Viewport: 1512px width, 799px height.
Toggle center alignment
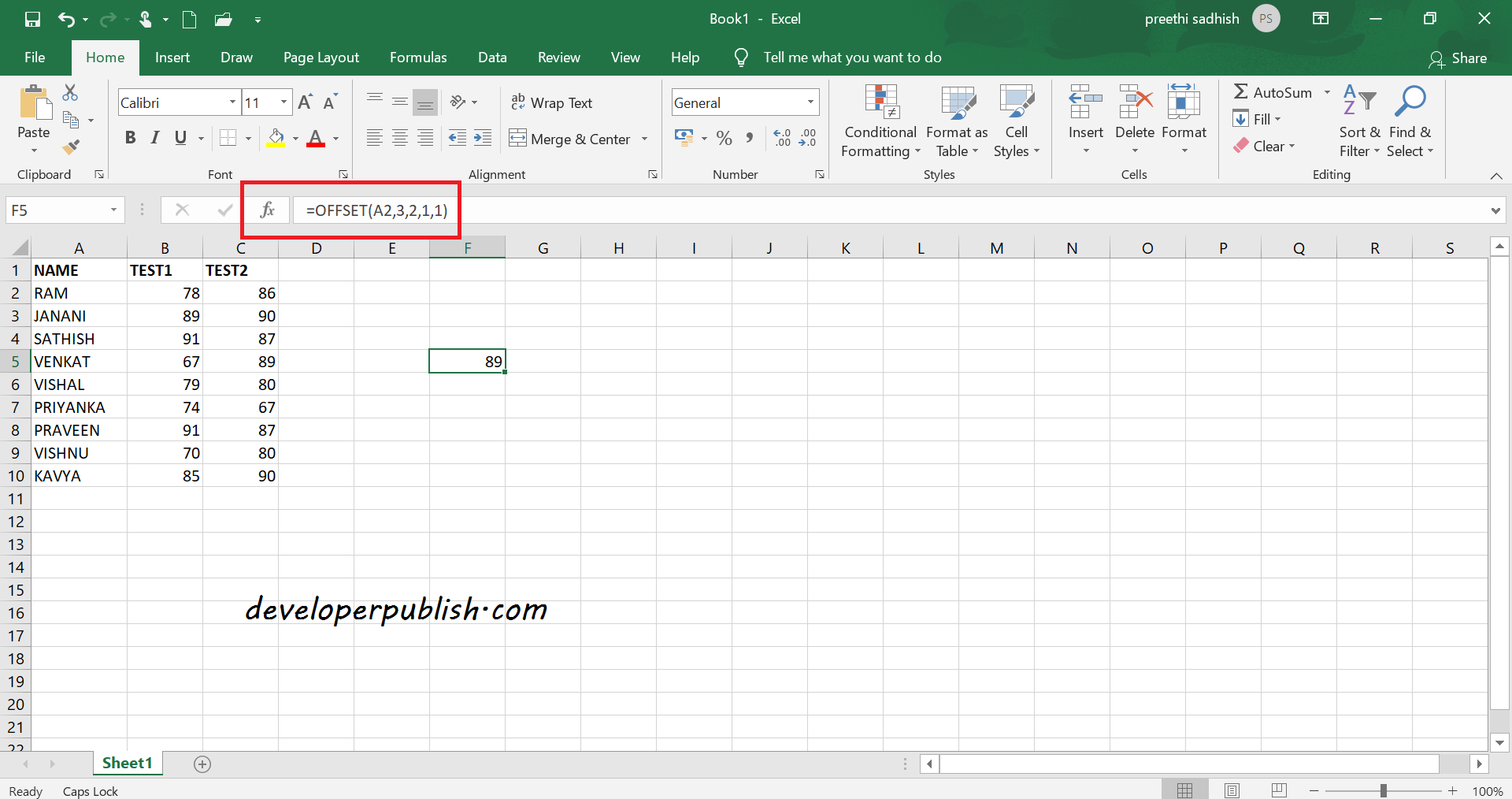[x=399, y=138]
